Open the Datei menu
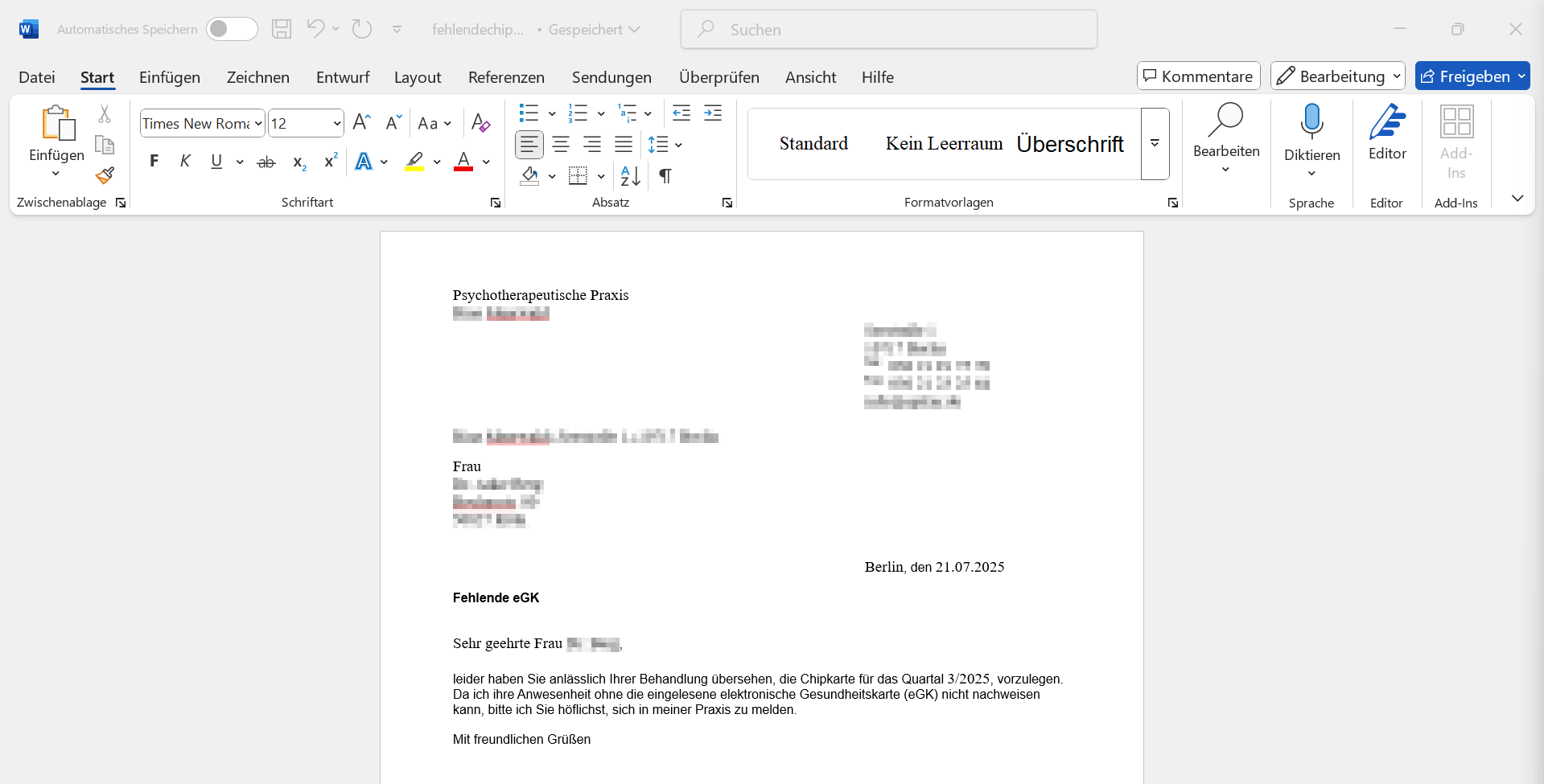 point(37,77)
